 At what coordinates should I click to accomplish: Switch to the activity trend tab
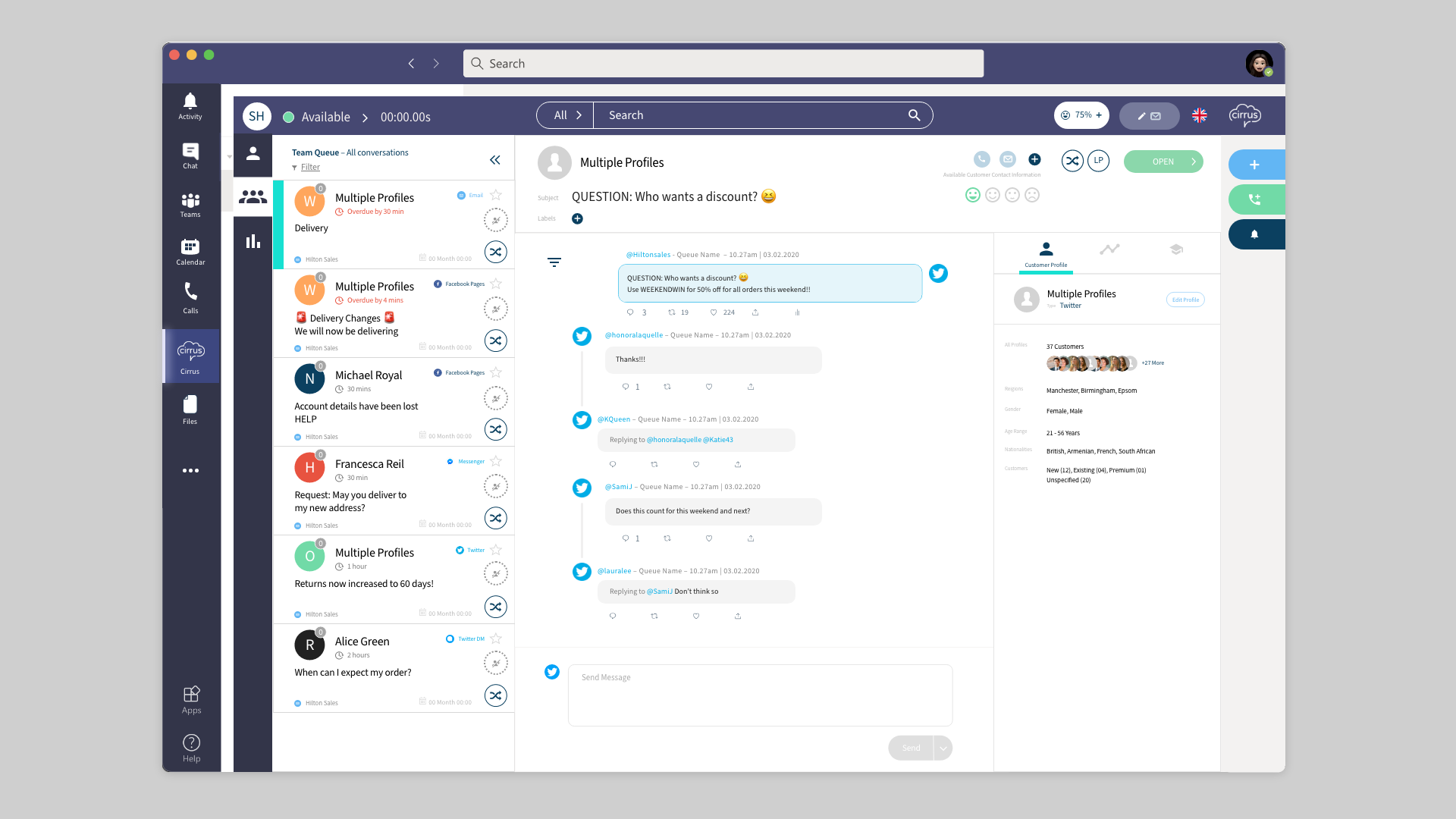(1109, 249)
